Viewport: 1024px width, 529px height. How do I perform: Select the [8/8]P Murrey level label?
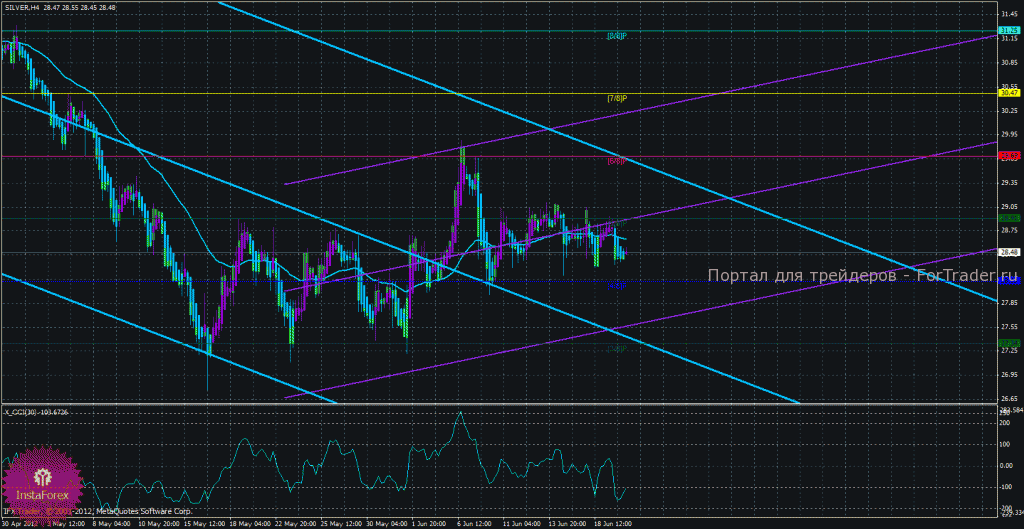617,36
